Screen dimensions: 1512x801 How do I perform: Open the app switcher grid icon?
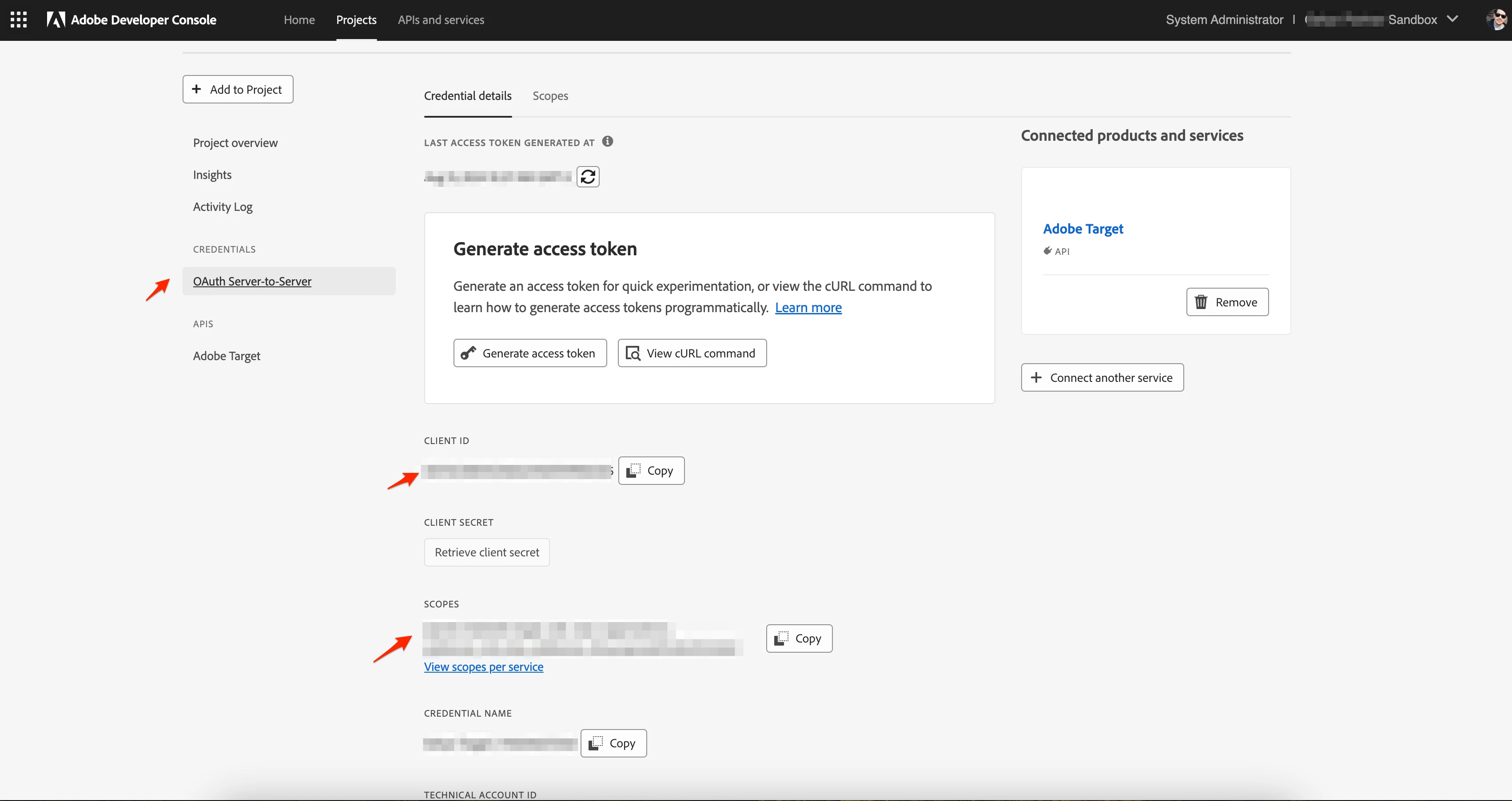point(19,20)
